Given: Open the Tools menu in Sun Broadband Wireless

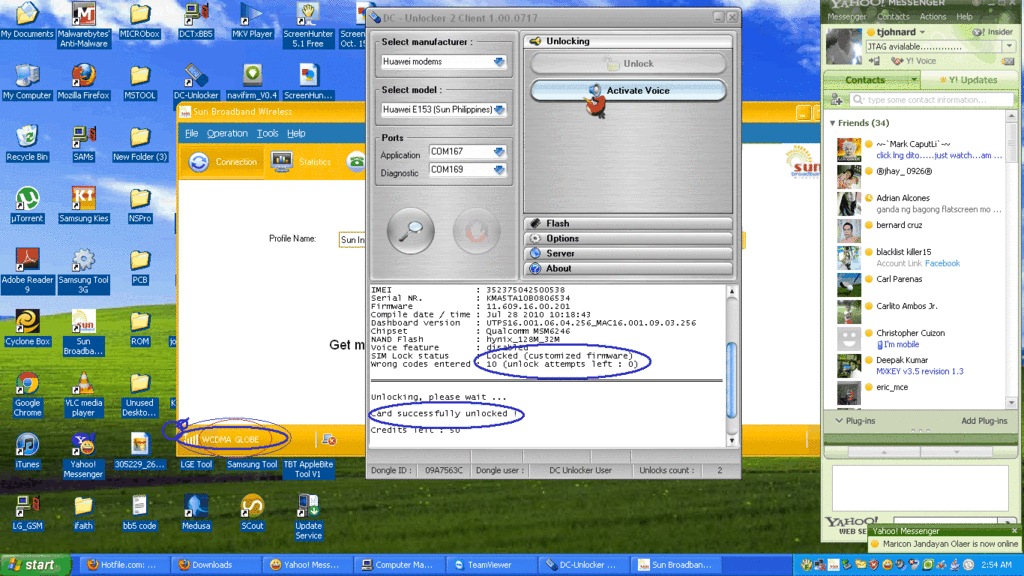Looking at the screenshot, I should point(267,133).
